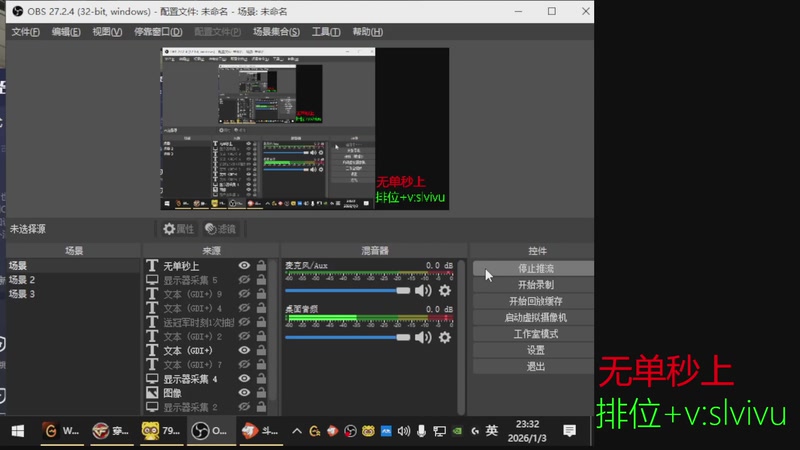Click the lock icon on 图像 source

[x=261, y=393]
